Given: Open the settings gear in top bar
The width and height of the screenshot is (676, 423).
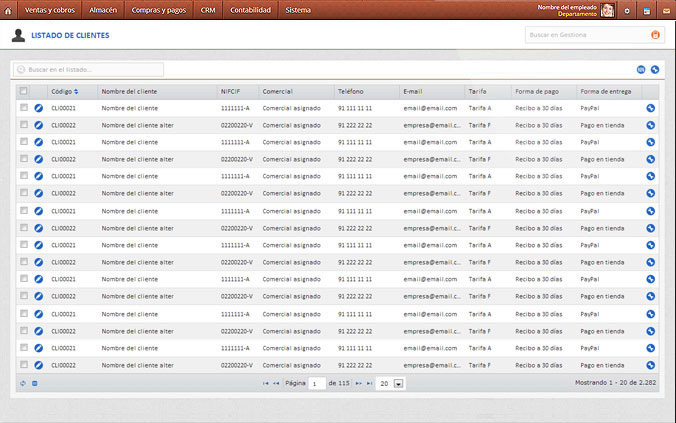Looking at the screenshot, I should pyautogui.click(x=627, y=10).
